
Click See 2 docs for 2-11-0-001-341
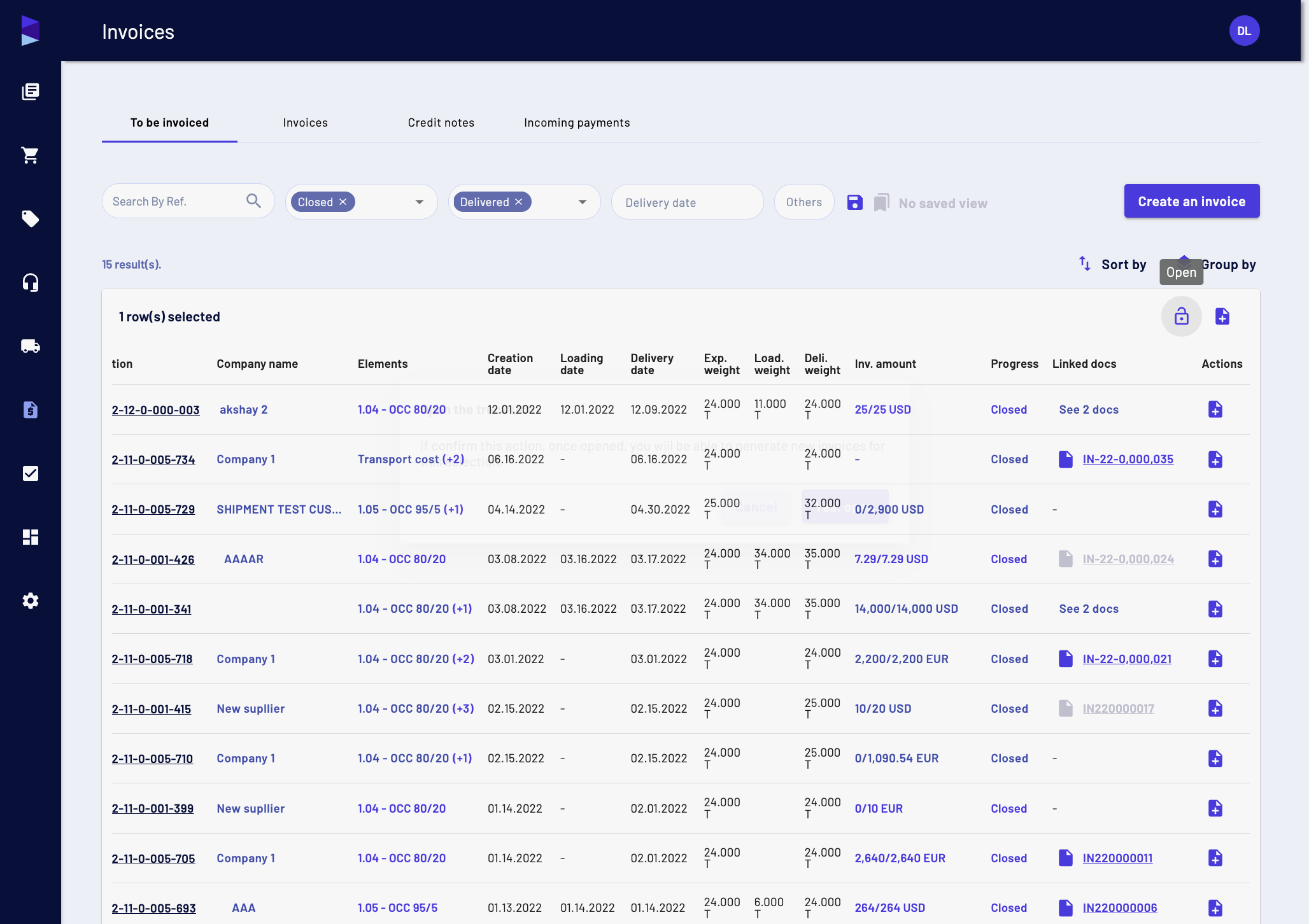coord(1089,609)
